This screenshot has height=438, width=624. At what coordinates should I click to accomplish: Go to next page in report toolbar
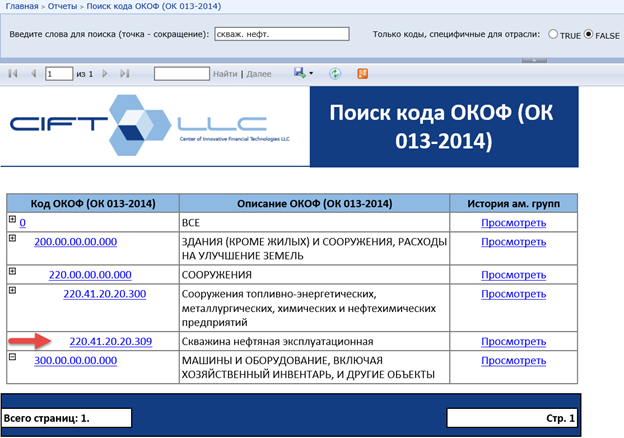[x=105, y=74]
